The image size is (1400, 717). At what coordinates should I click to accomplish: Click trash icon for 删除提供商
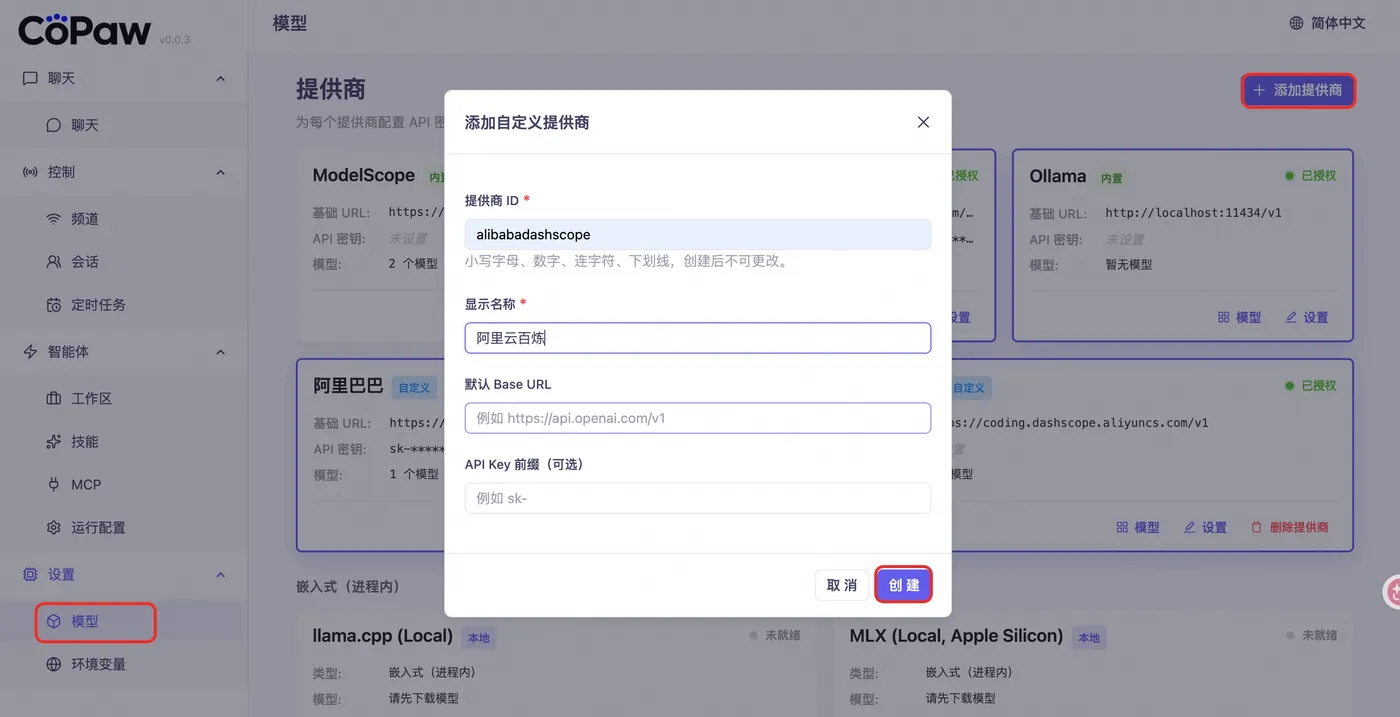pos(1257,527)
